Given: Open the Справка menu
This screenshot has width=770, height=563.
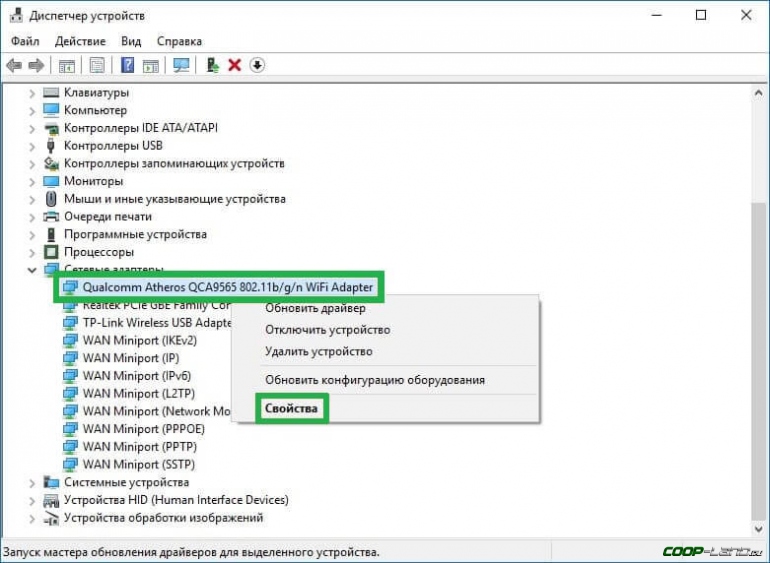Looking at the screenshot, I should point(179,41).
